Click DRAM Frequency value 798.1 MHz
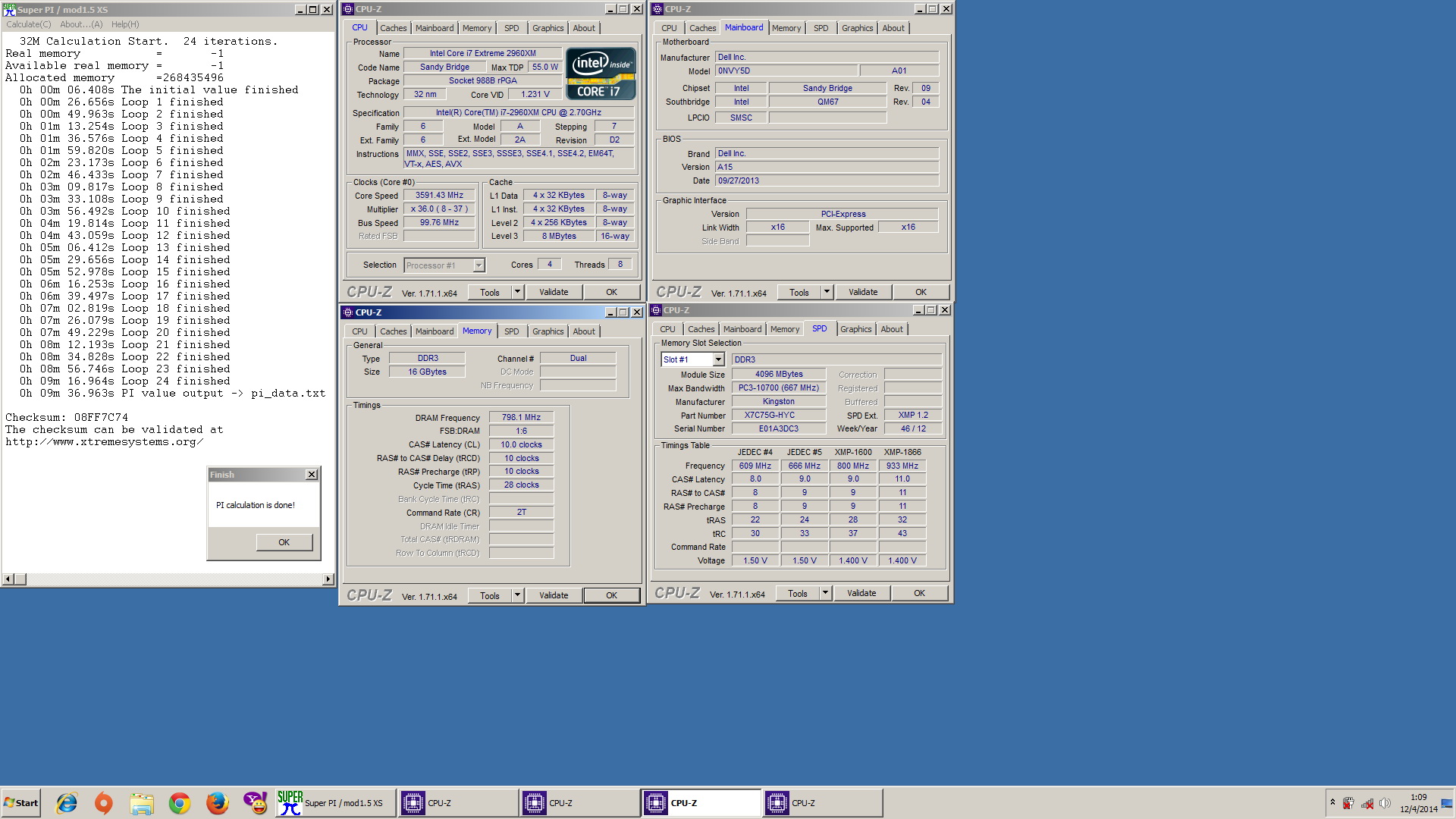1456x819 pixels. coord(521,417)
